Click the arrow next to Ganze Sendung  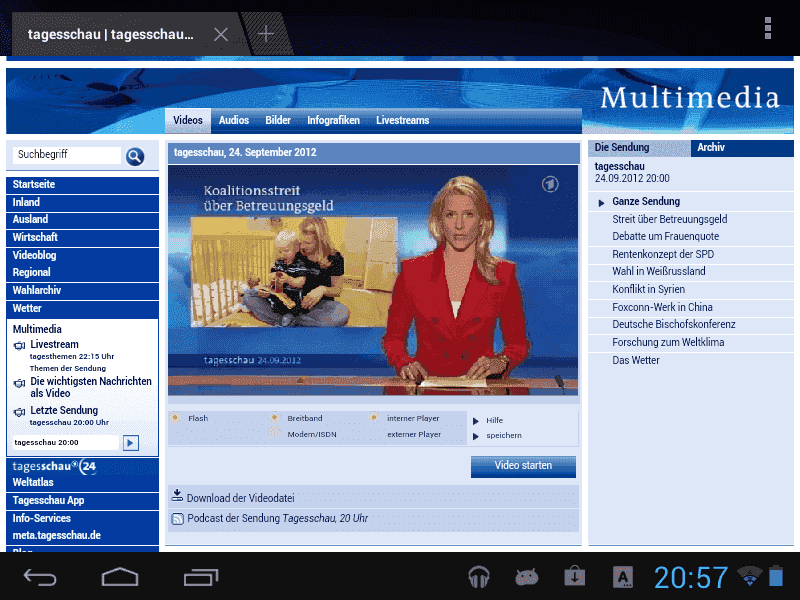[x=601, y=203]
